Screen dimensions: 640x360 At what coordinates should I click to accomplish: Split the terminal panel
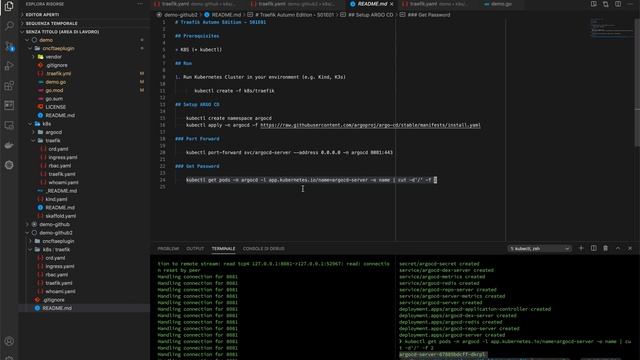[x=593, y=248]
